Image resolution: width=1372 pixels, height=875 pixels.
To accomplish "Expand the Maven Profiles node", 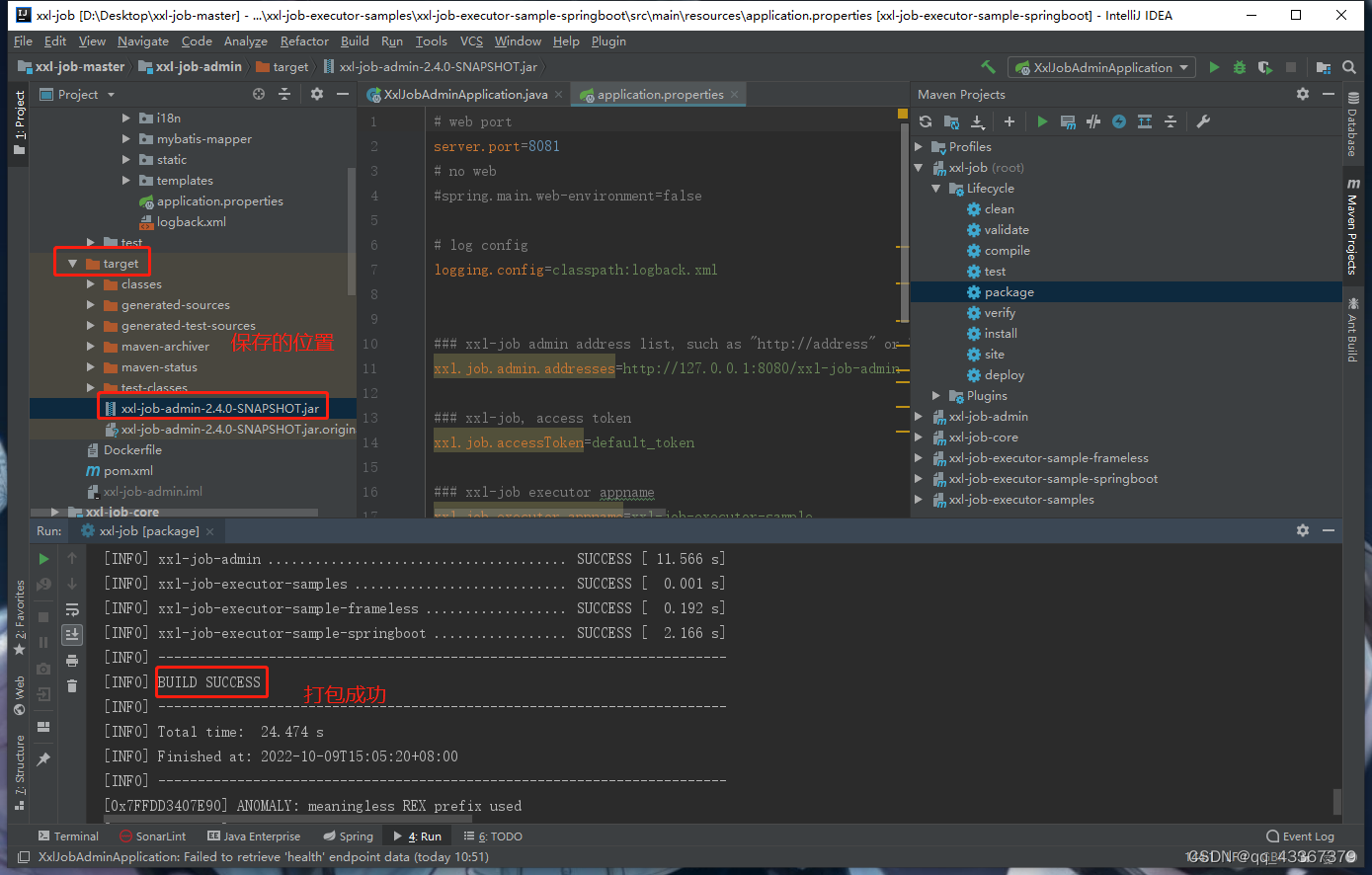I will [919, 147].
